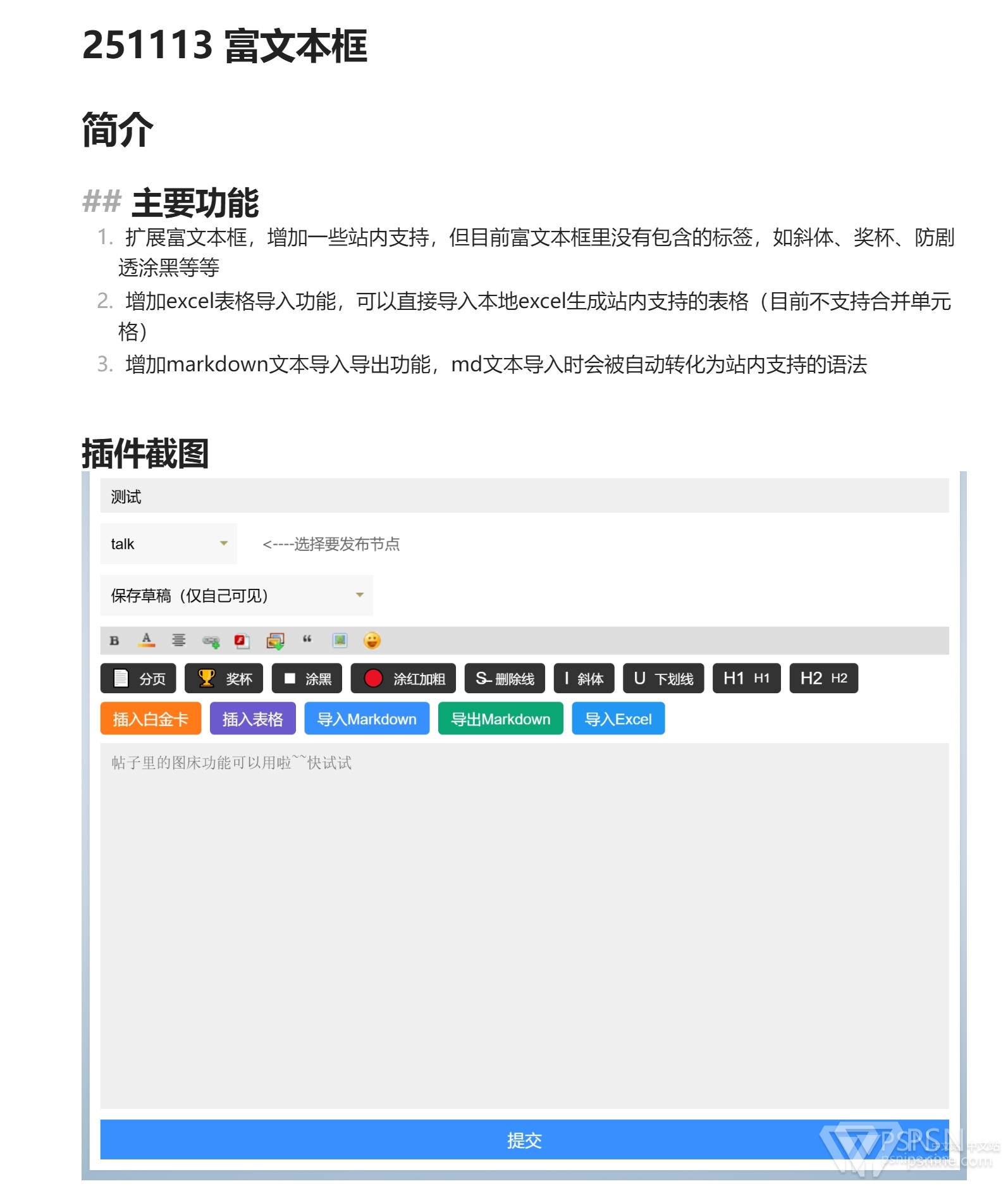1008x1186 pixels.
Task: Click the image gallery download icon
Action: coord(275,641)
